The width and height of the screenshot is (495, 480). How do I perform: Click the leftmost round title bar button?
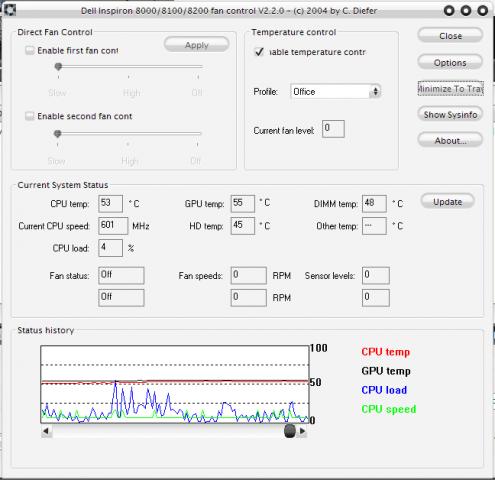449,11
